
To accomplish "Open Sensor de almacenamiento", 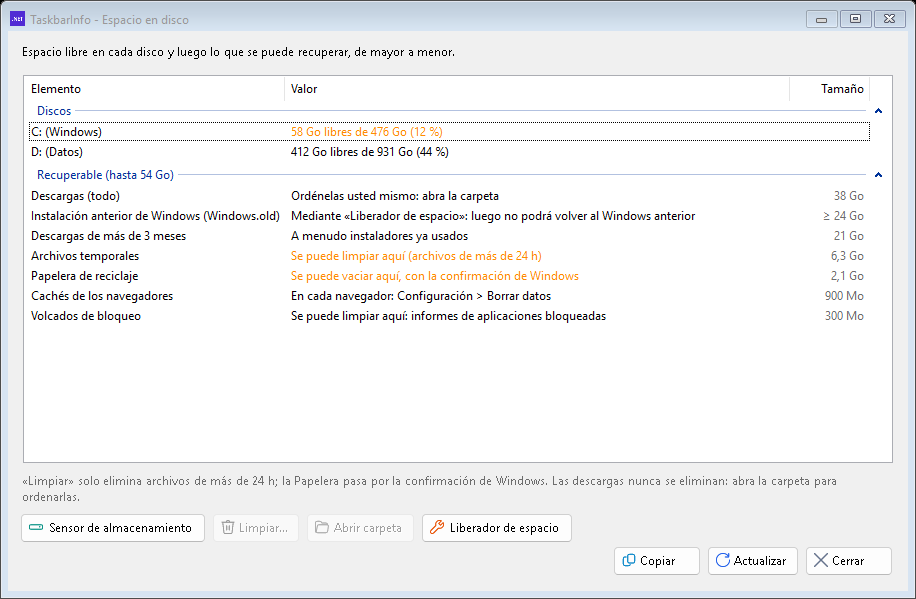I will click(x=113, y=528).
